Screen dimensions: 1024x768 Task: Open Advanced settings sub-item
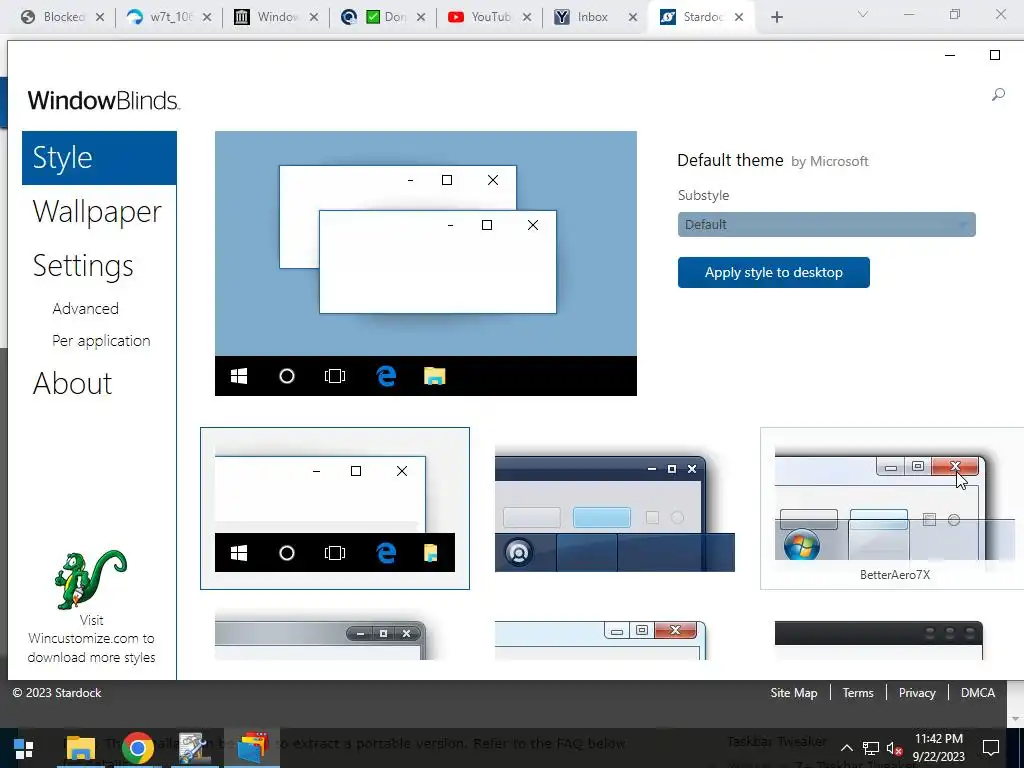[x=86, y=308]
